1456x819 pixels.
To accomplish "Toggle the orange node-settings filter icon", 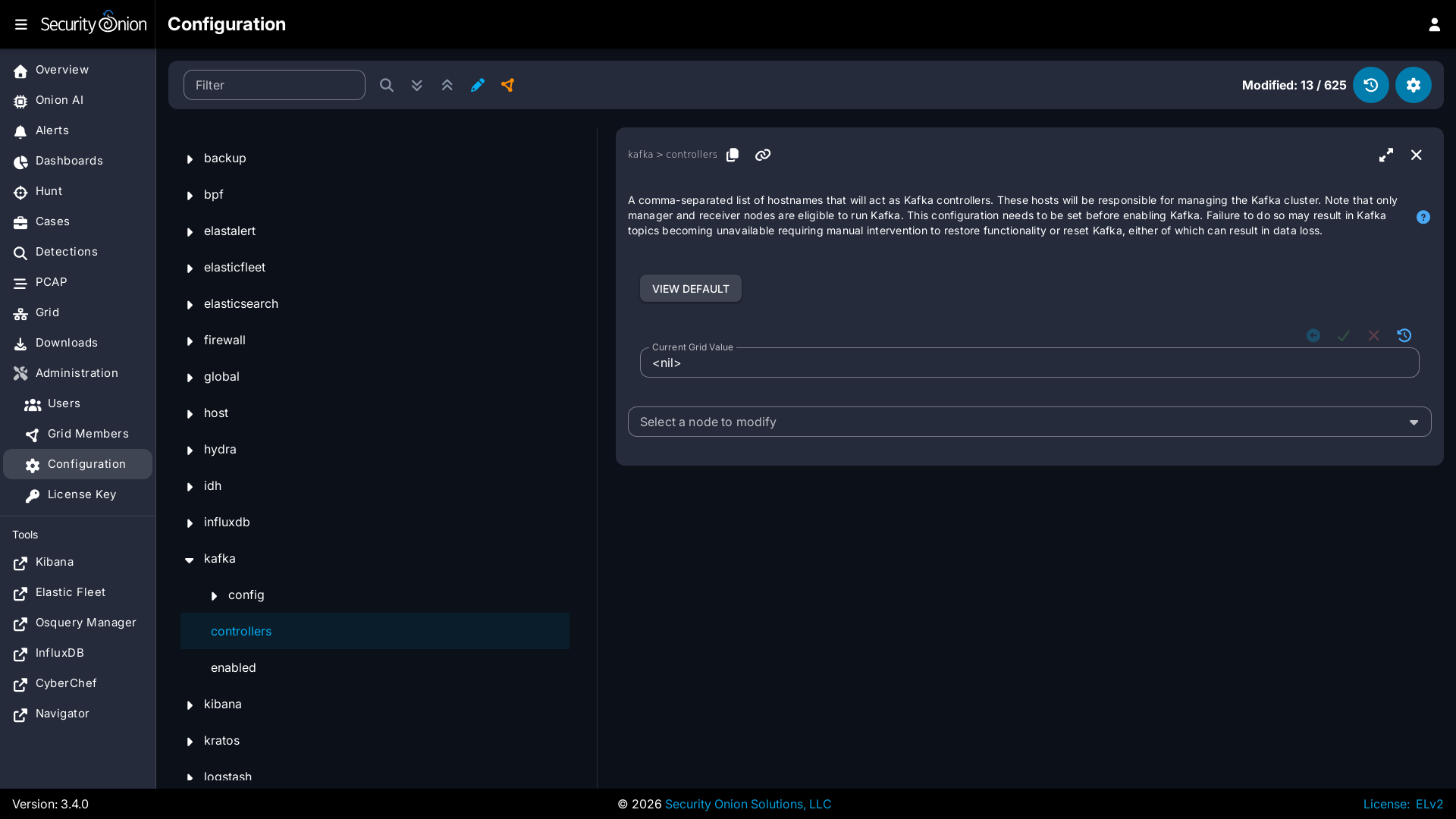I will 508,85.
